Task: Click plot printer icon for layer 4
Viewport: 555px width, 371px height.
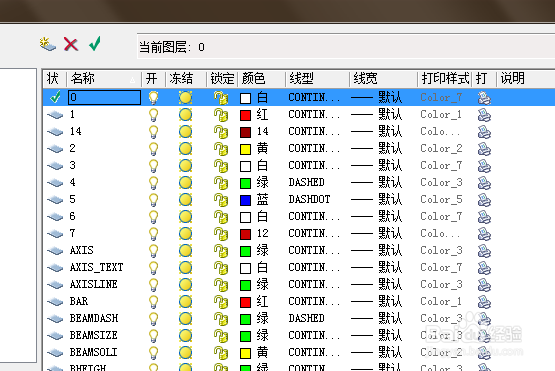Action: (484, 183)
